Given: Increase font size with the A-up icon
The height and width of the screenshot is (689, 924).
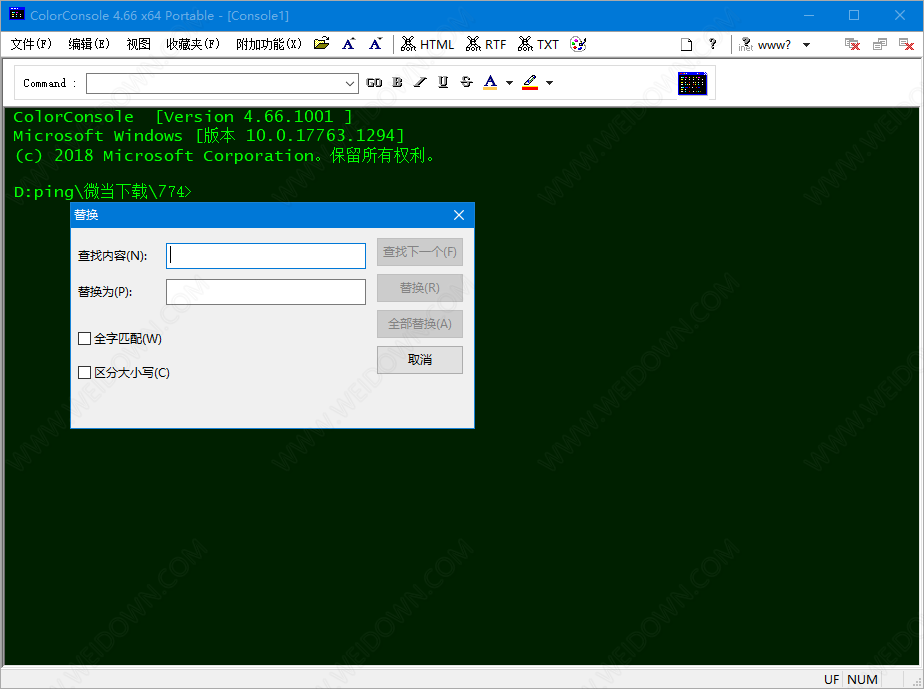Looking at the screenshot, I should click(348, 44).
